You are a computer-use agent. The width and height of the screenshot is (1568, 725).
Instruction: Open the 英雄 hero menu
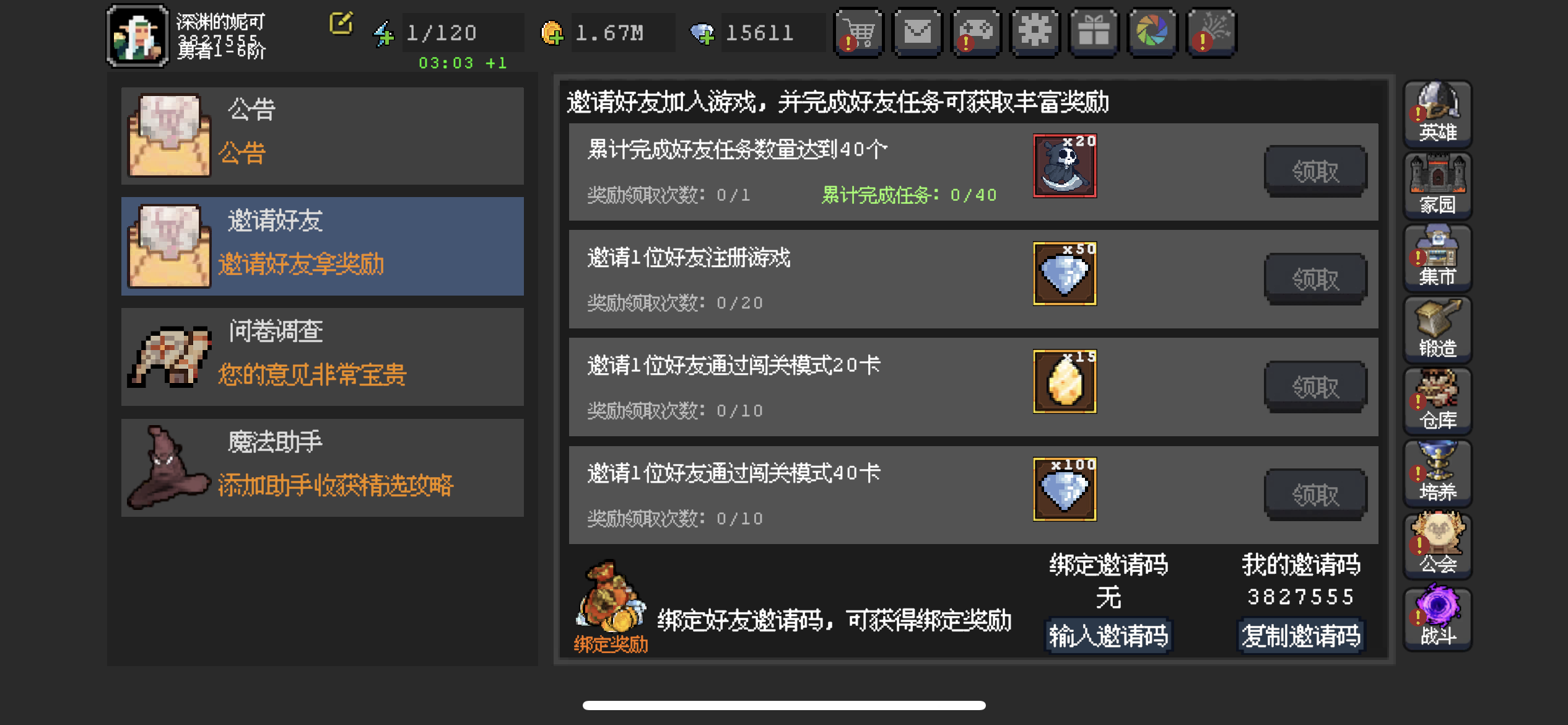tap(1437, 114)
